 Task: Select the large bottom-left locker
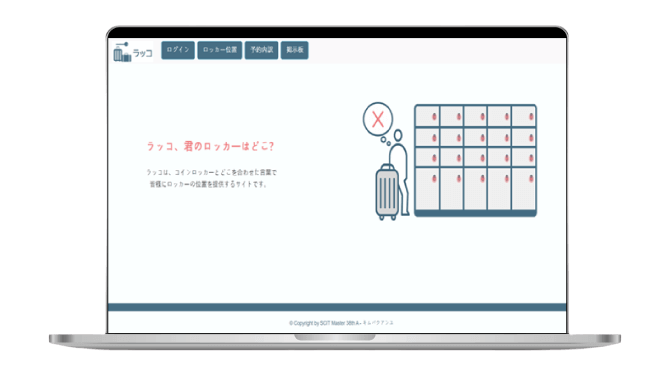[x=427, y=188]
